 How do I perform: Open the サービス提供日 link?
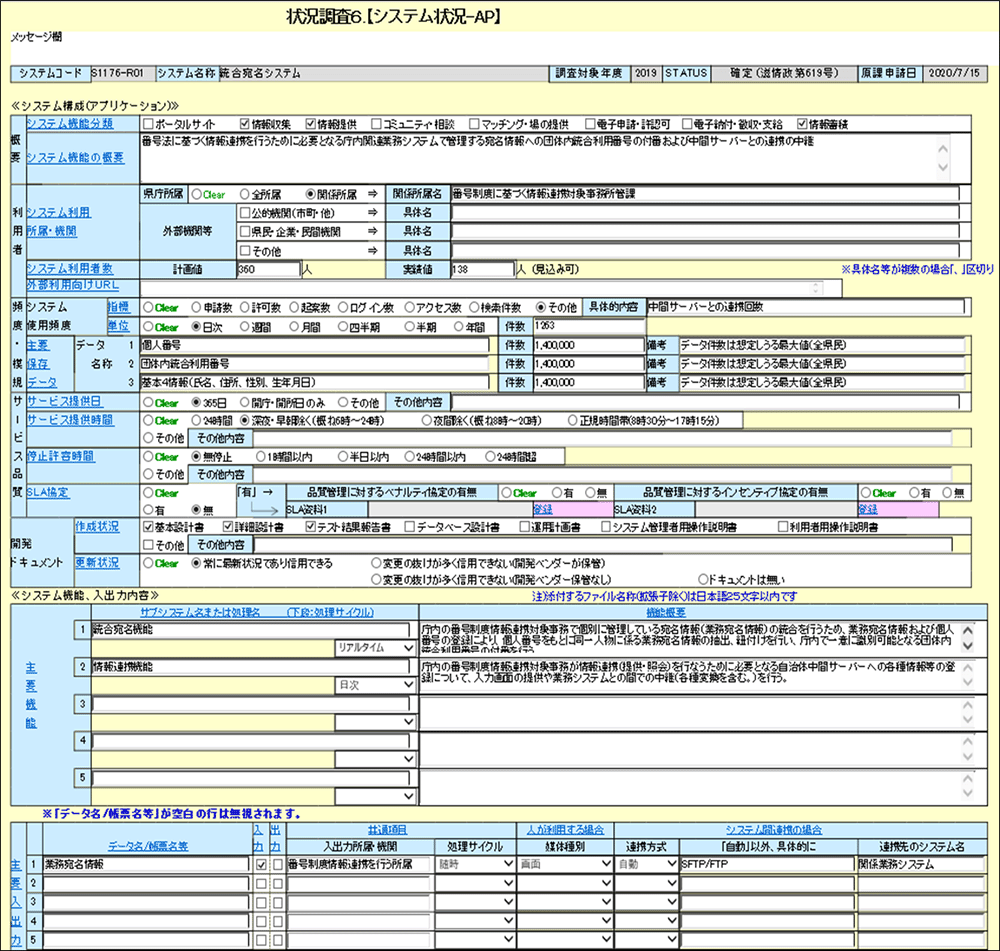64,401
